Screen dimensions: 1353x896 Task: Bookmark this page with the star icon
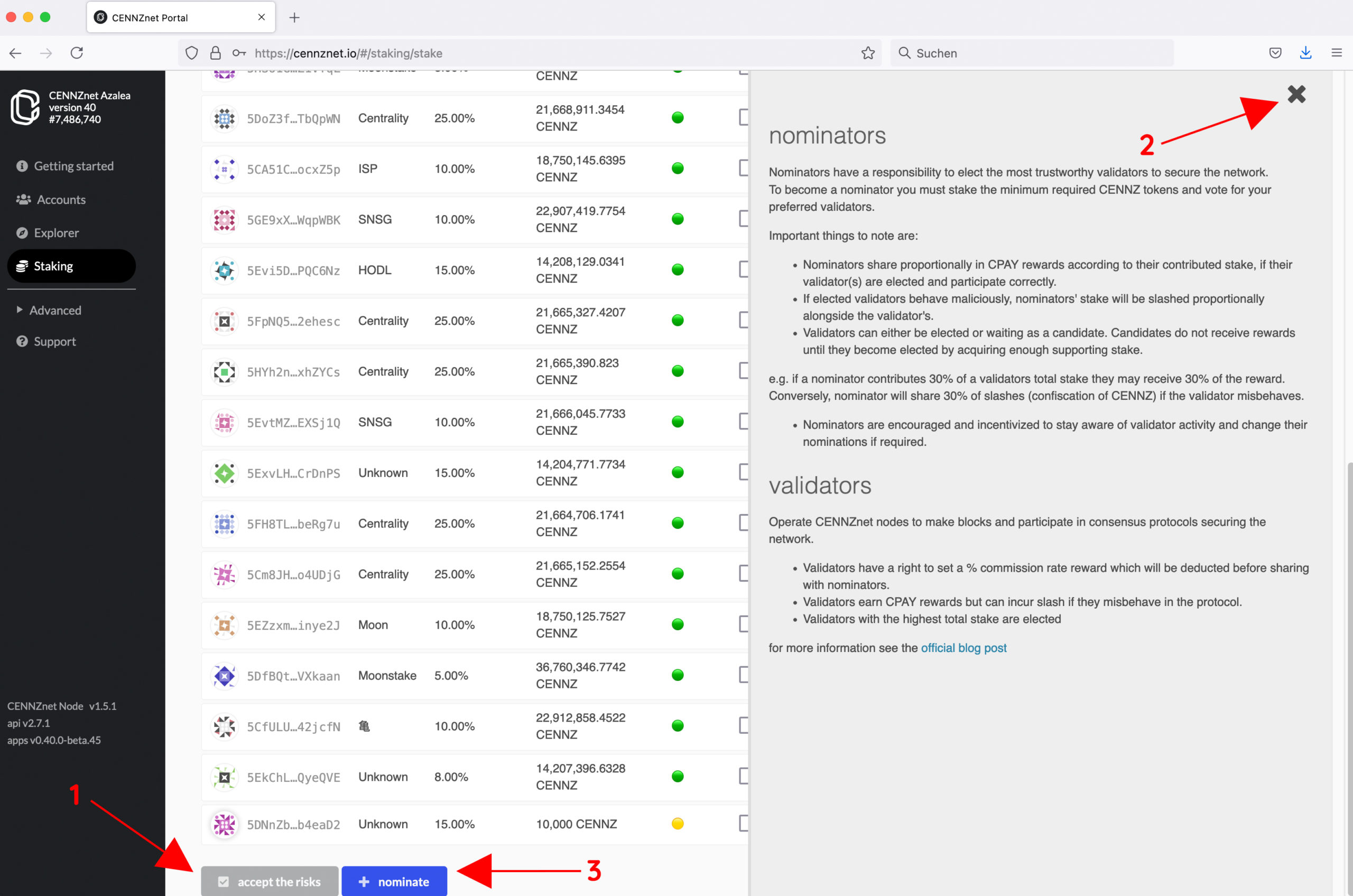coord(868,53)
